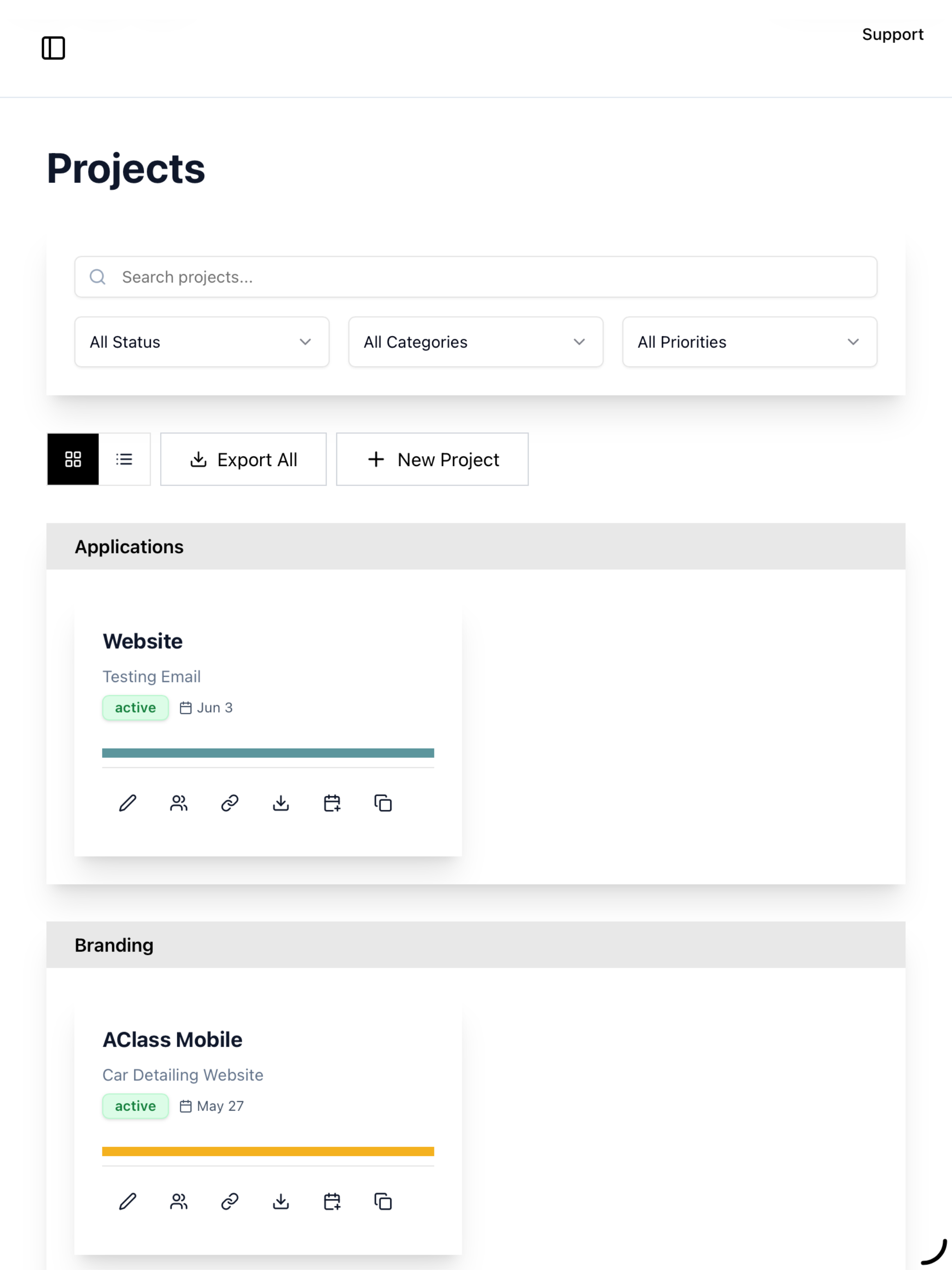Download the Website project
This screenshot has height=1270, width=952.
(280, 803)
